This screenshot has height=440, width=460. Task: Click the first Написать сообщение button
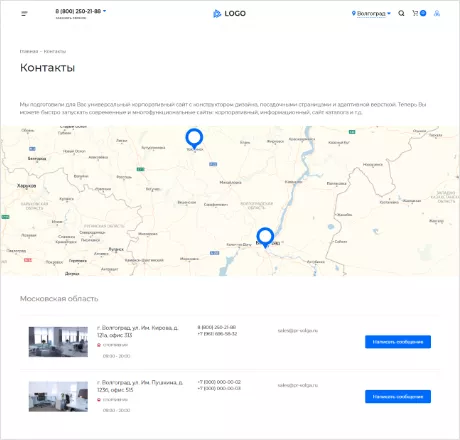[x=398, y=342]
